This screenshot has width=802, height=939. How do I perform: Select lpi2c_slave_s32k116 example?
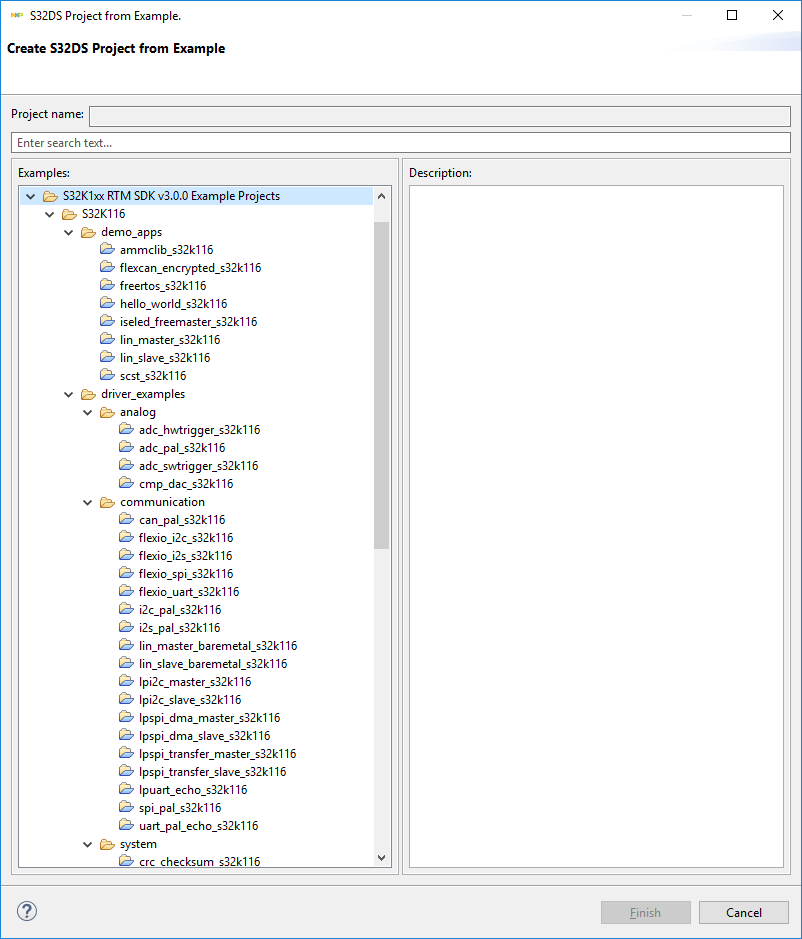tap(190, 699)
